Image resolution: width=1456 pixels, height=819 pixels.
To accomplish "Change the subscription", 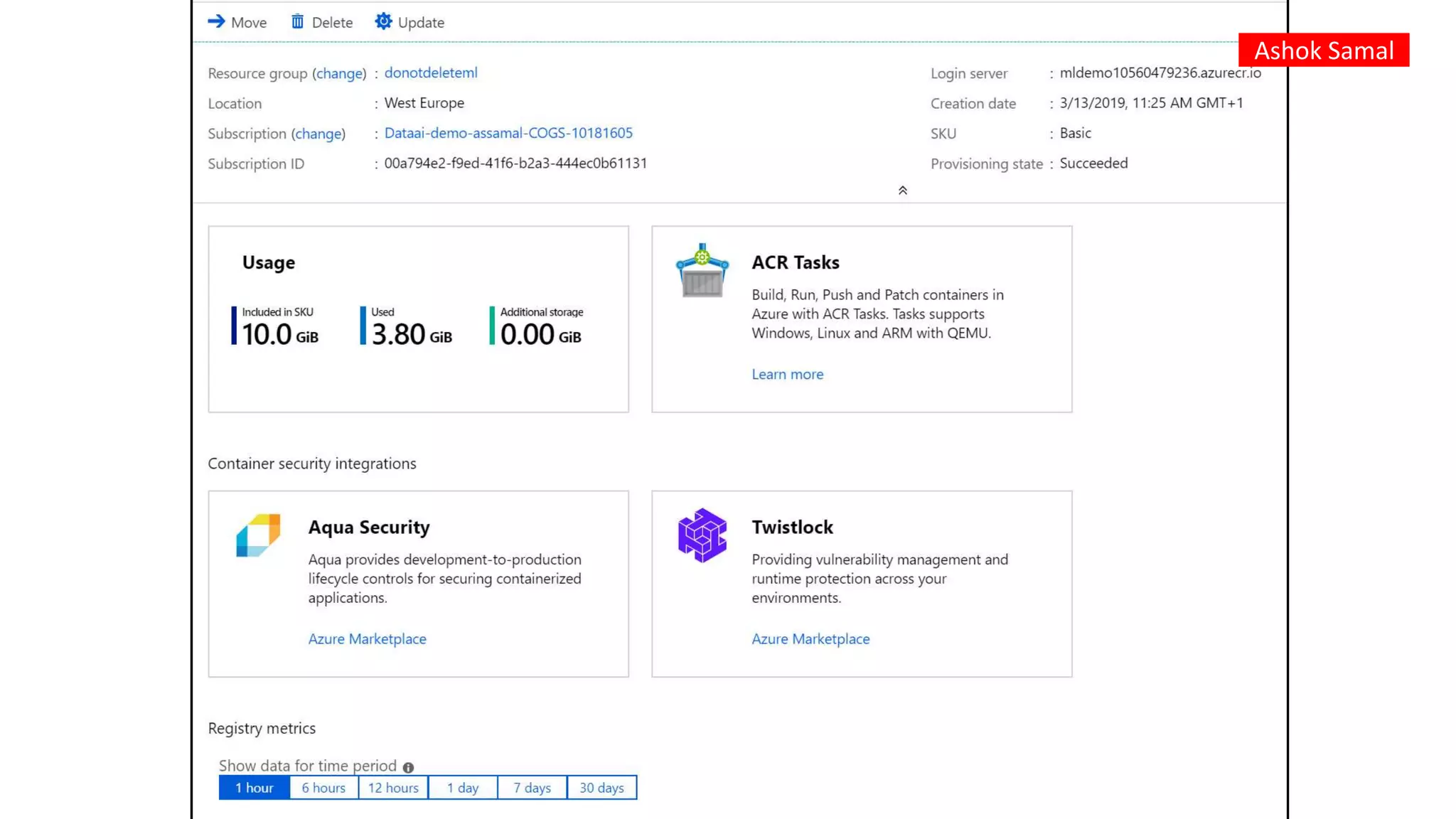I will pyautogui.click(x=318, y=134).
